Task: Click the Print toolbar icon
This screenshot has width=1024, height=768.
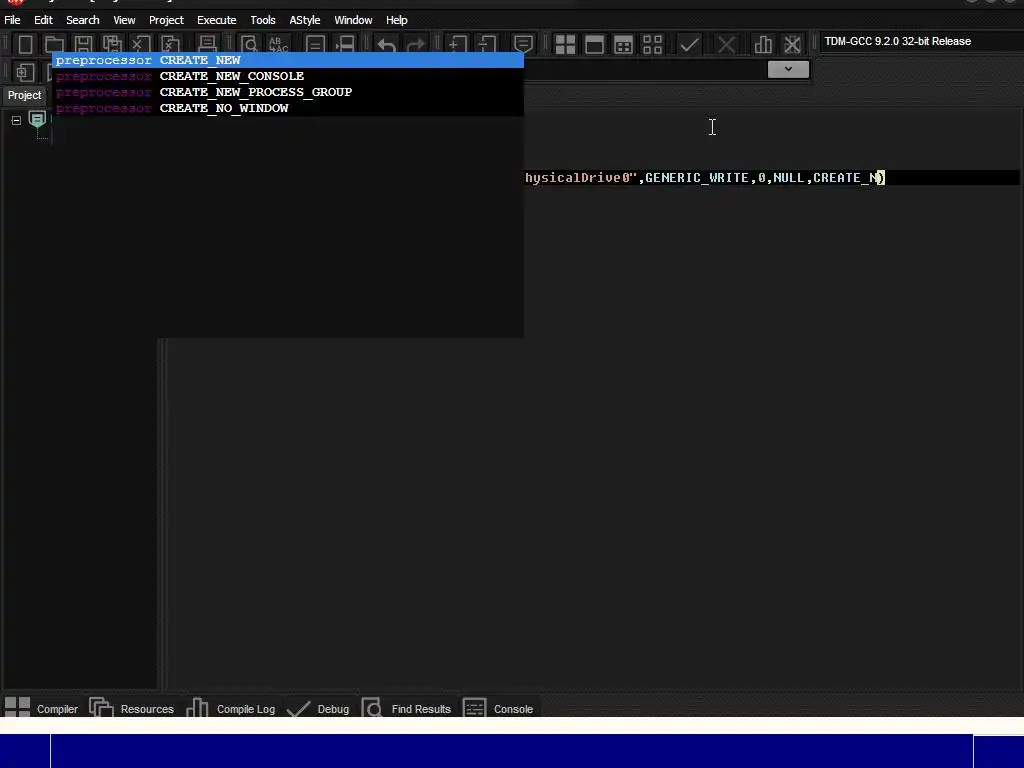Action: pos(208,44)
